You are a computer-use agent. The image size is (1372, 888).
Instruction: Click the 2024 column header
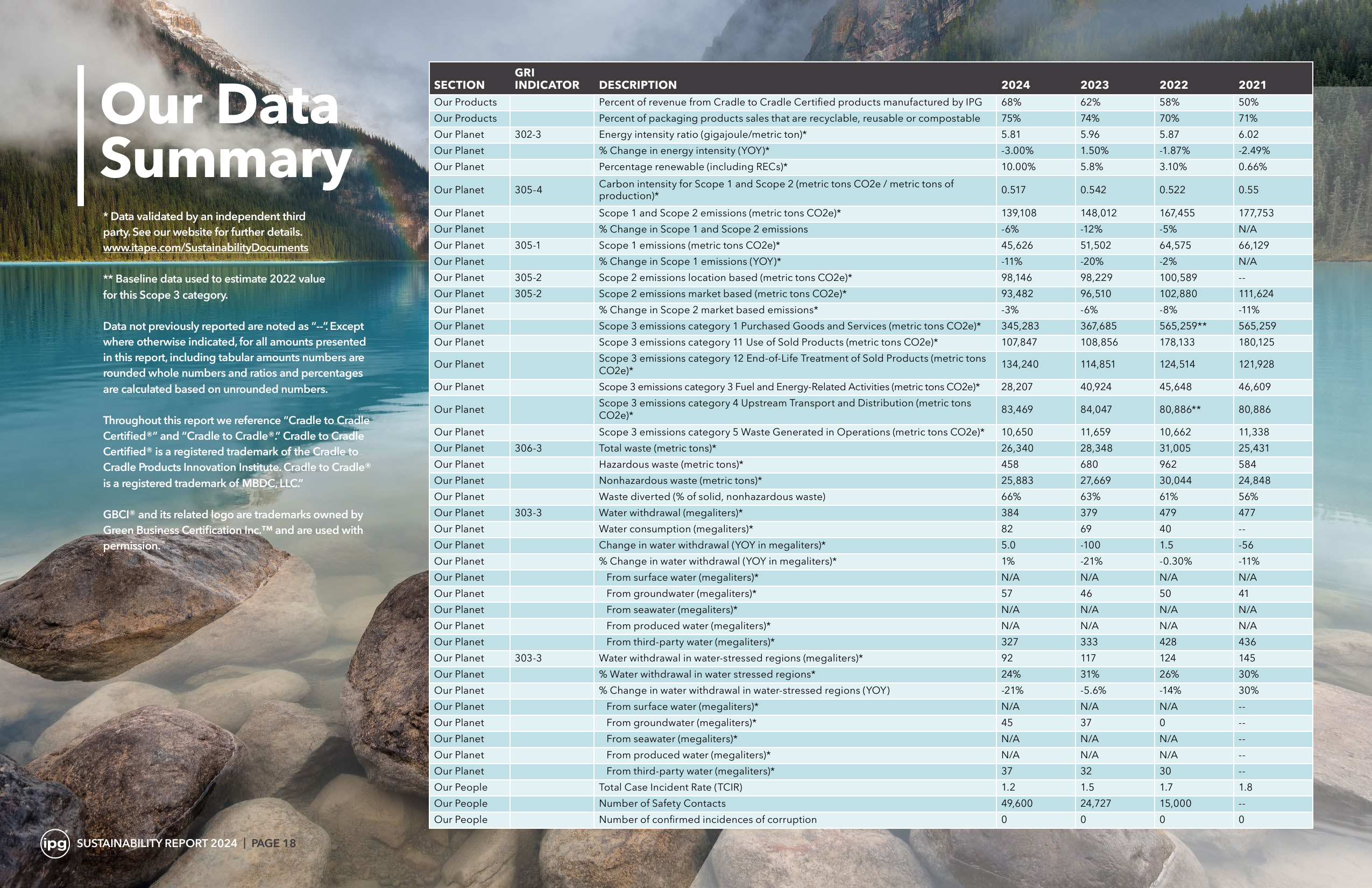pyautogui.click(x=1015, y=85)
